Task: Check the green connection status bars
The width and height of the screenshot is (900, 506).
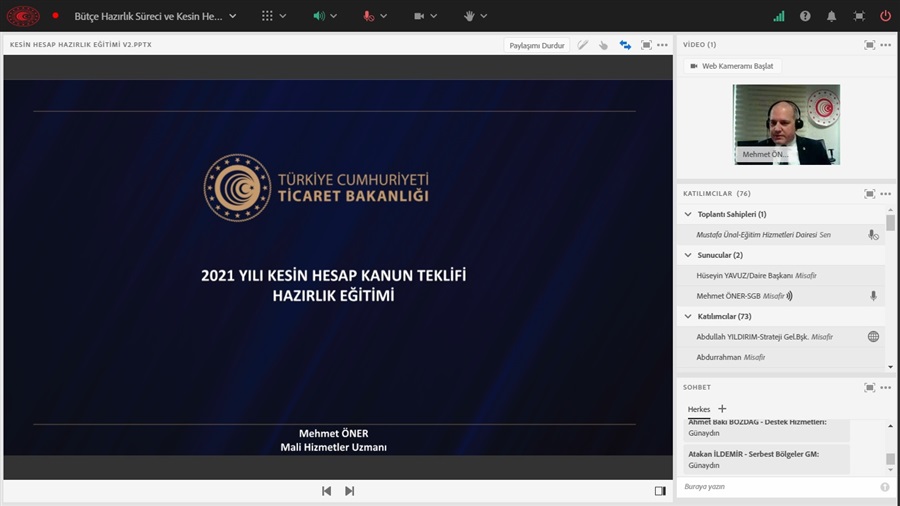Action: coord(779,16)
